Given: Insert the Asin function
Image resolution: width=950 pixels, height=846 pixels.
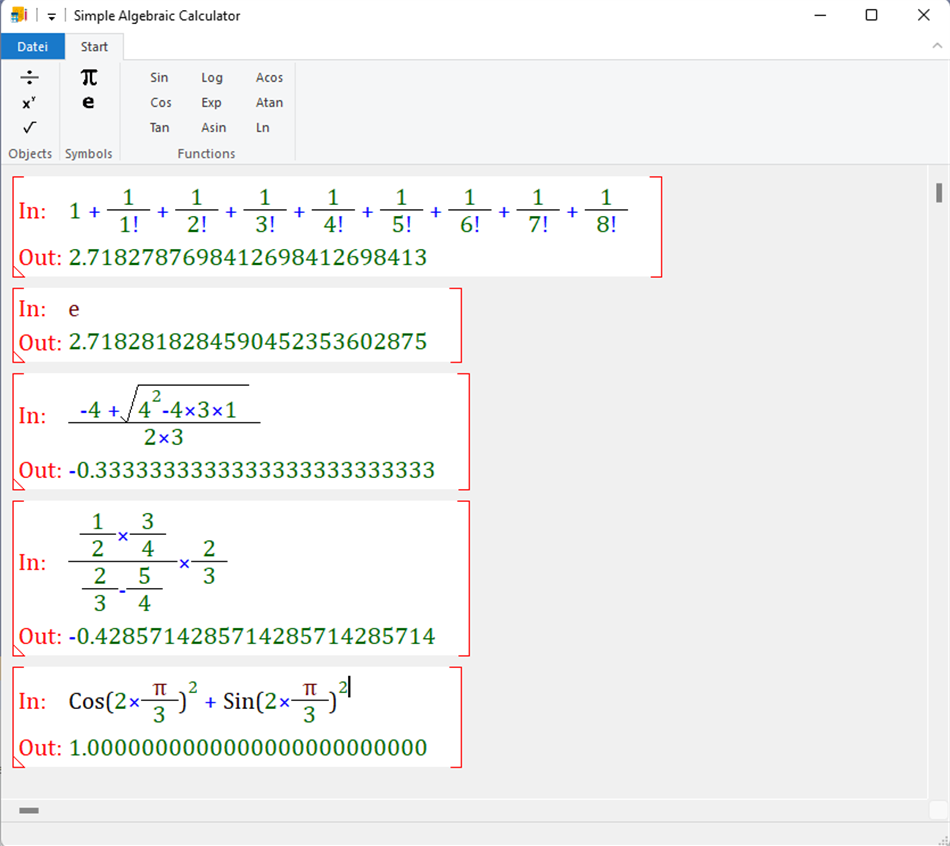Looking at the screenshot, I should tap(213, 127).
